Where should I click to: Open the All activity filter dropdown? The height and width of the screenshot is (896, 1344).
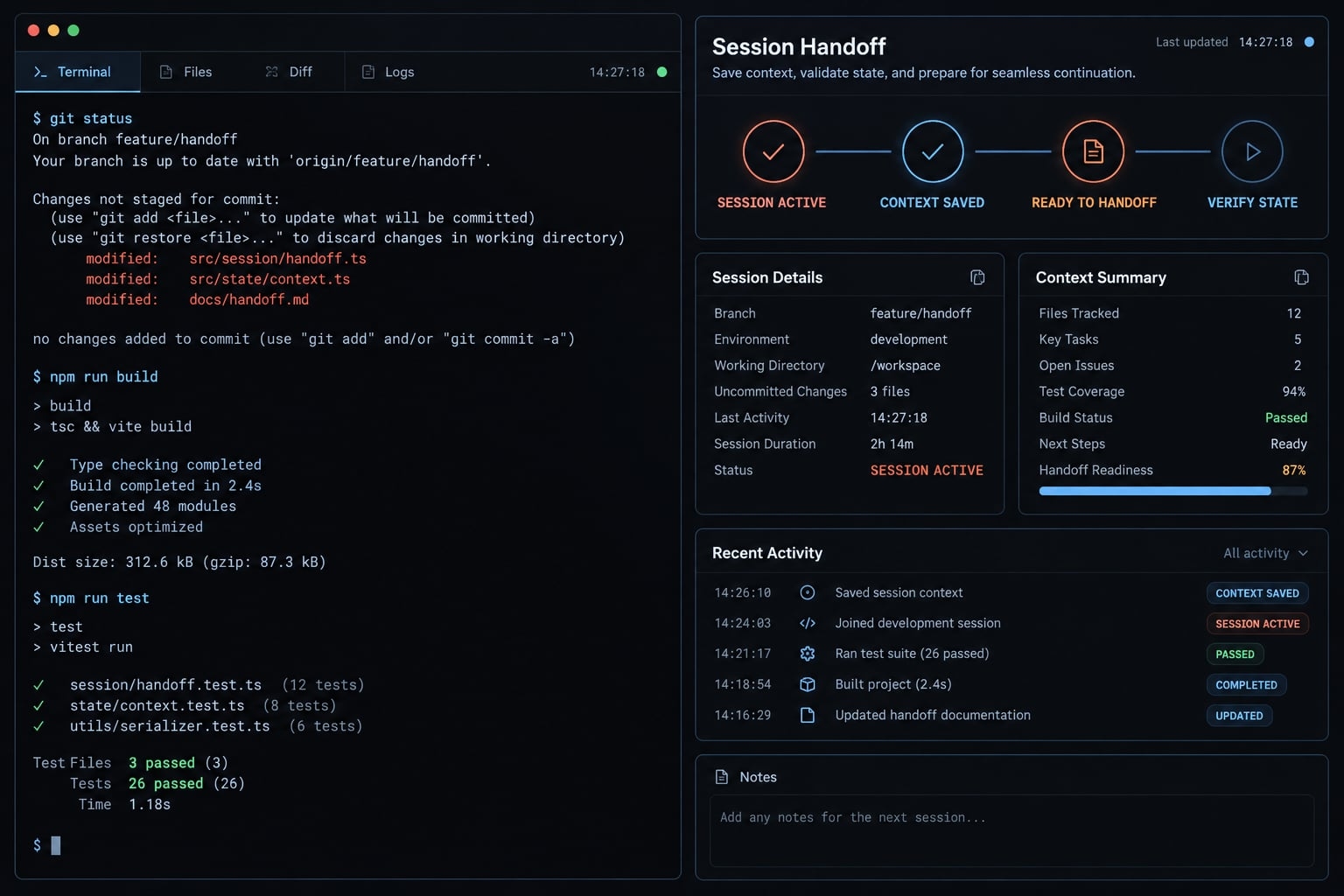1265,553
